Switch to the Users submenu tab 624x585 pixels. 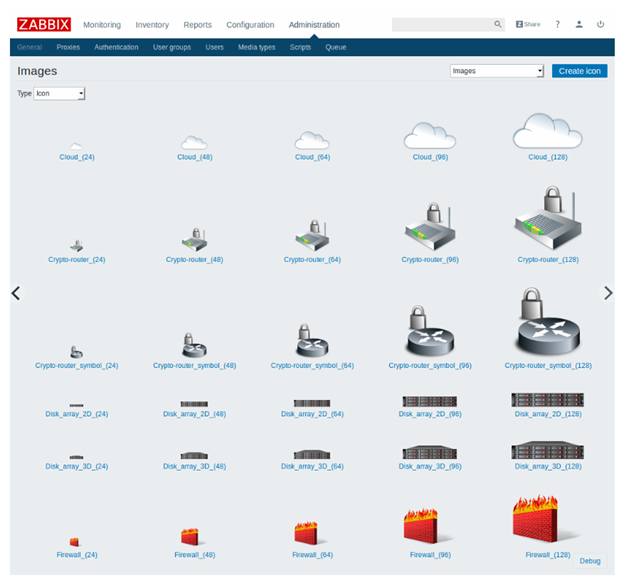coord(214,47)
